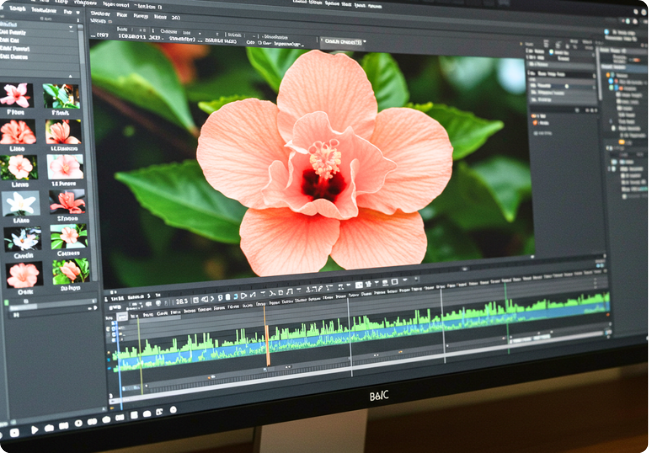Click the small arrow at the thumbnail slider's right end
Image resolution: width=650 pixels, height=453 pixels.
[95, 308]
